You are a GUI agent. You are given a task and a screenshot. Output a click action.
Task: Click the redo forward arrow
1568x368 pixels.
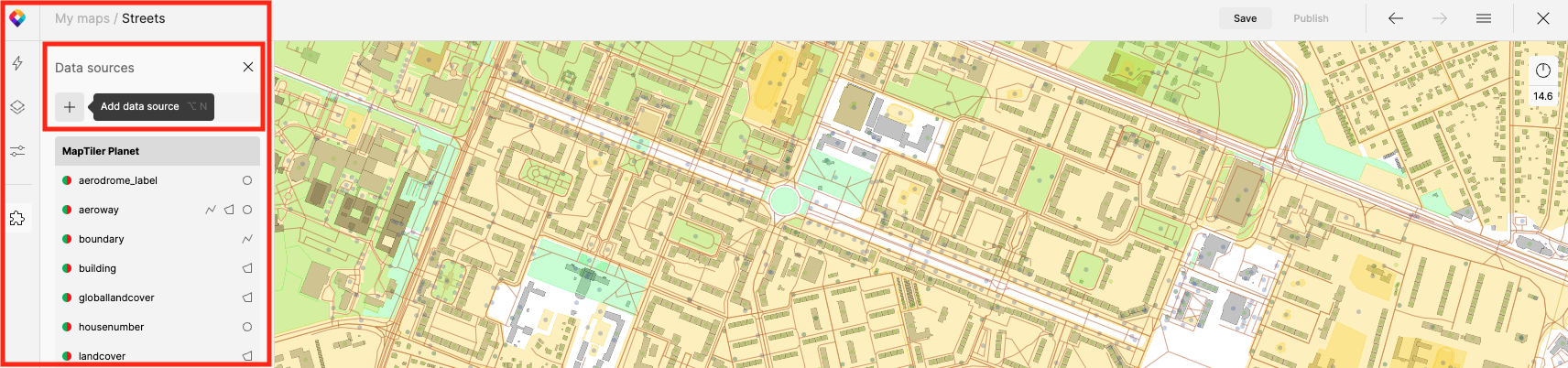pos(1440,18)
